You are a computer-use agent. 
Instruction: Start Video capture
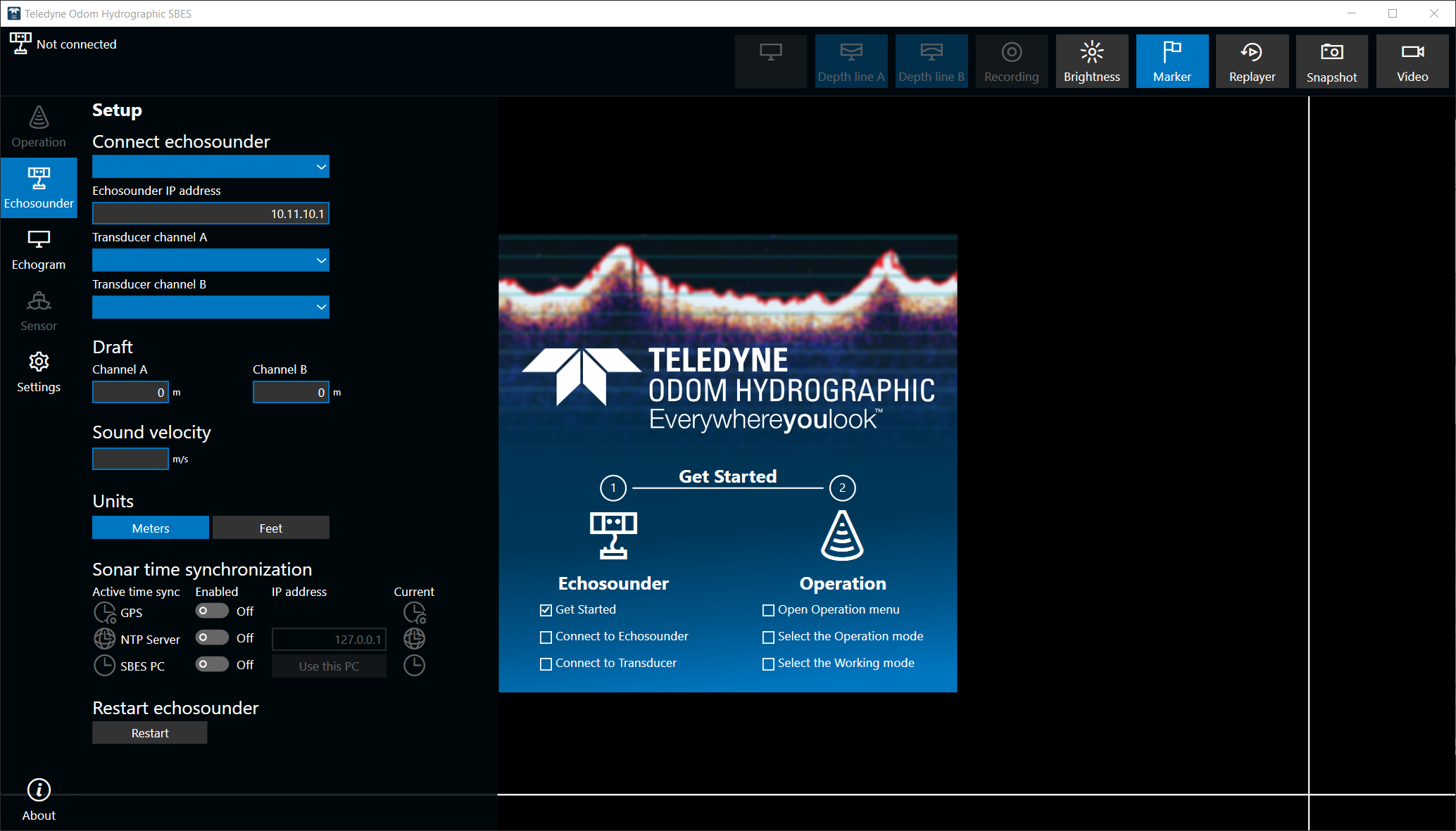pos(1412,61)
